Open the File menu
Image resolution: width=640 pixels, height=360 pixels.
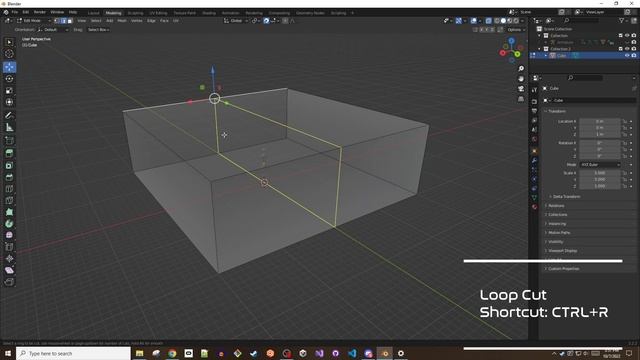15,12
